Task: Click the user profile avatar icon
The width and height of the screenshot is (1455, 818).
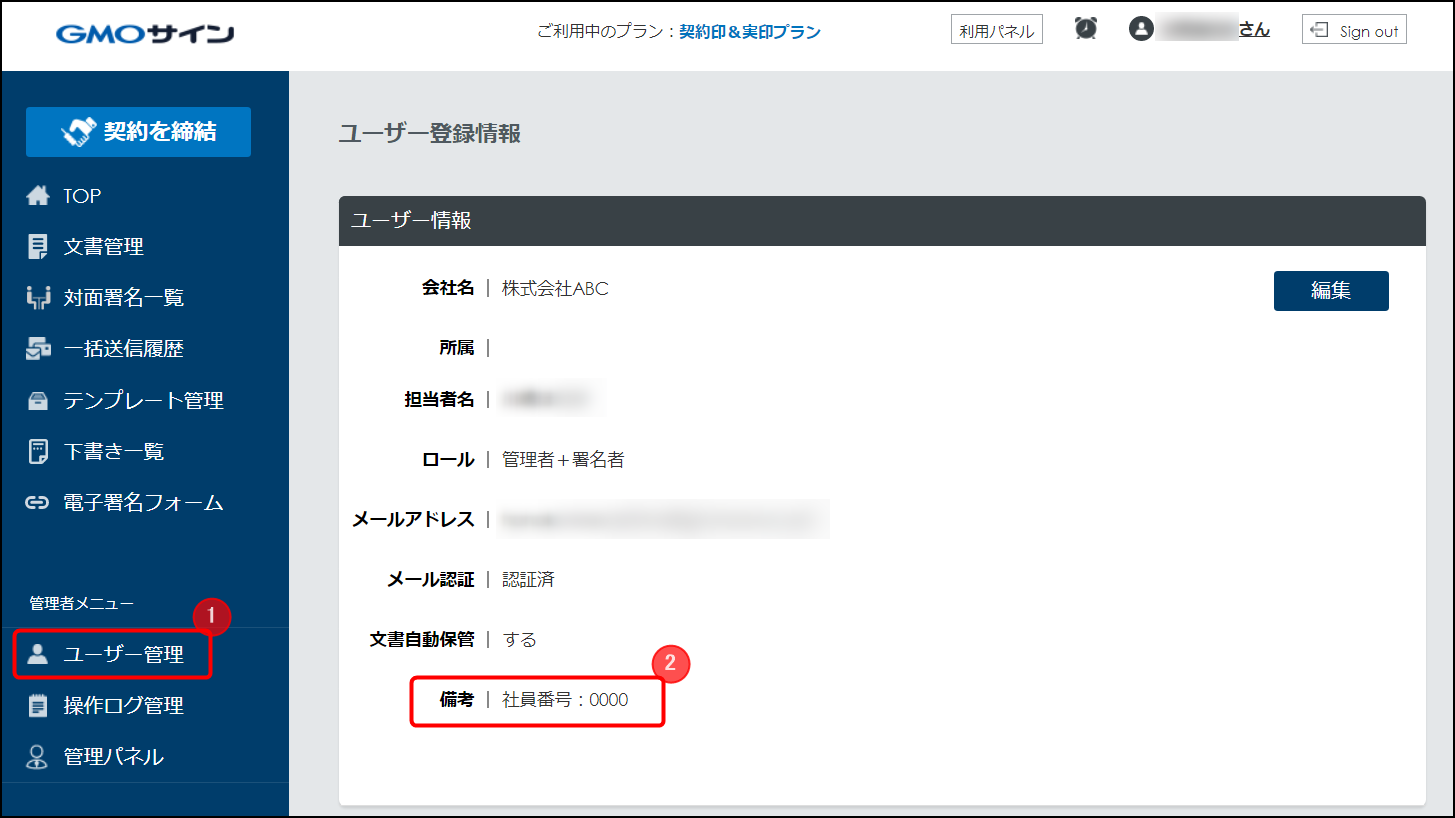Action: (1140, 29)
